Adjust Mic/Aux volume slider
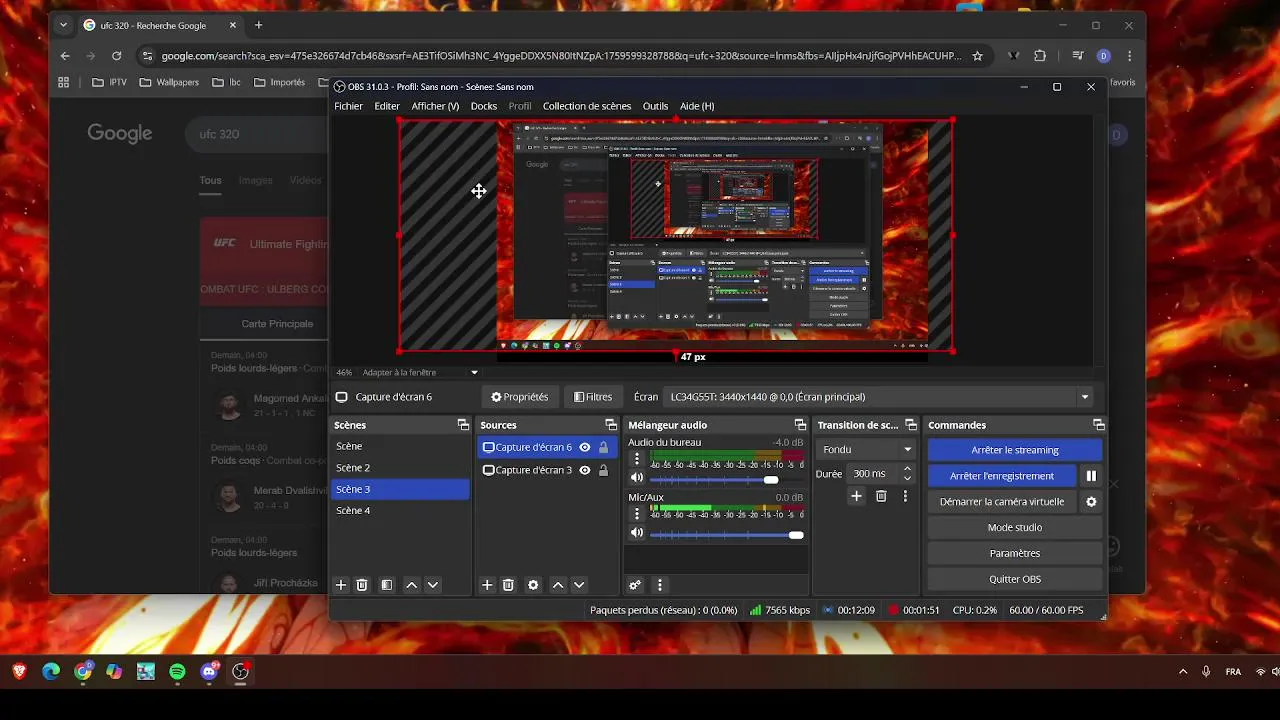Screen dimensions: 1280x720 coord(796,535)
